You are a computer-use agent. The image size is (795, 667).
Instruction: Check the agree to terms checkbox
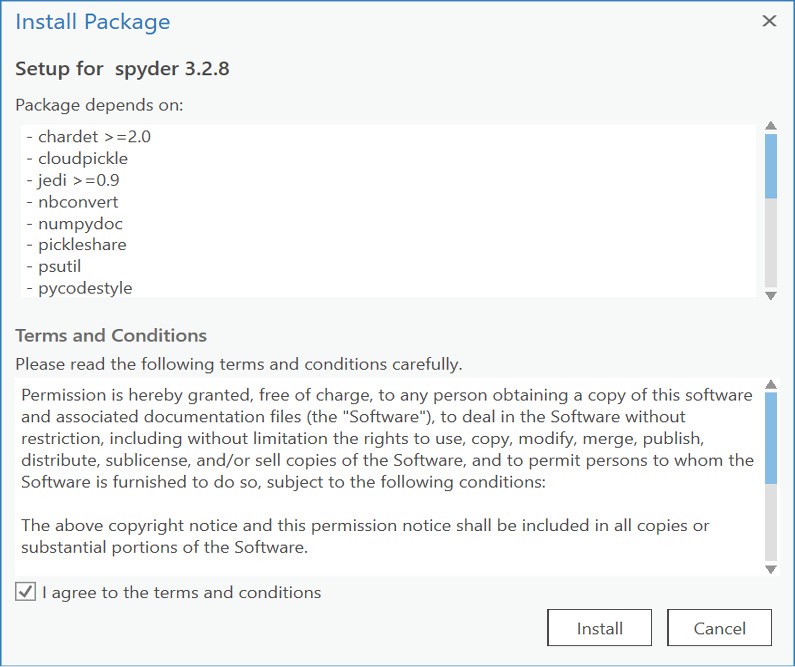25,592
